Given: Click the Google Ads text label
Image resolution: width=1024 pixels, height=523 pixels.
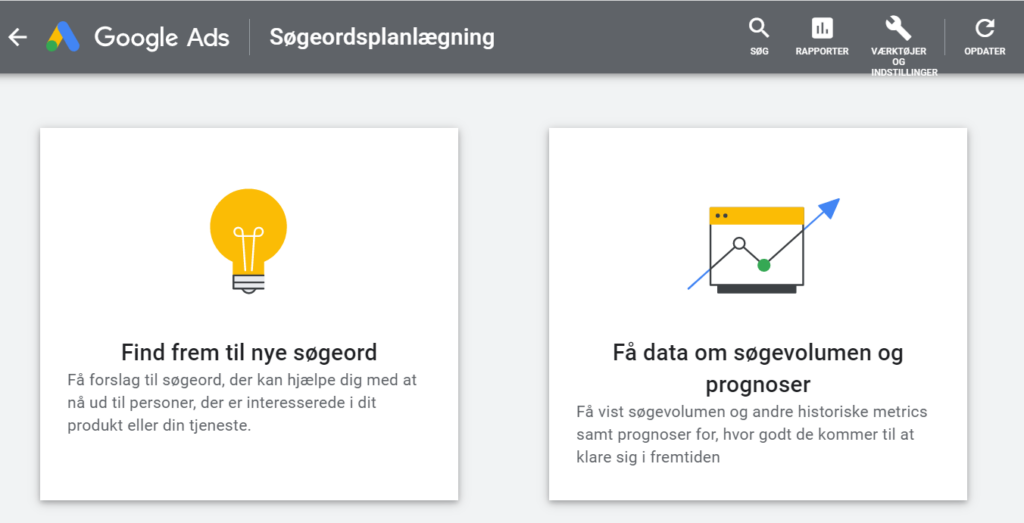Looking at the screenshot, I should click(162, 37).
